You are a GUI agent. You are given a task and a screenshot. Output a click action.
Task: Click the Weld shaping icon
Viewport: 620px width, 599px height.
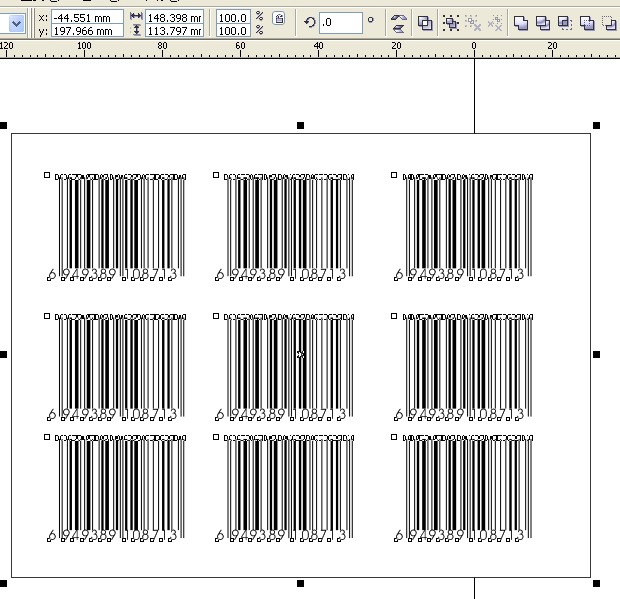[x=521, y=22]
